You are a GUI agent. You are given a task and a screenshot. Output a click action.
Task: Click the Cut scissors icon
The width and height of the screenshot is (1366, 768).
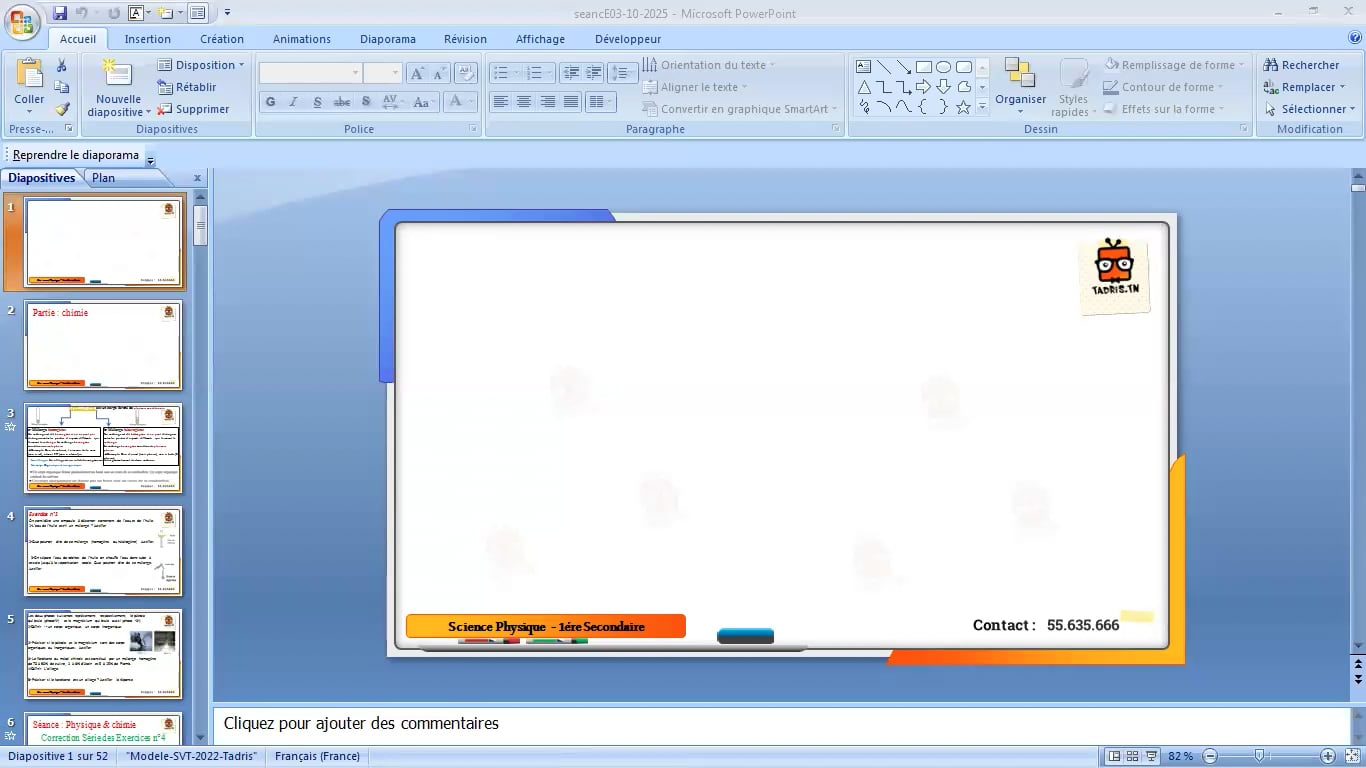coord(62,65)
